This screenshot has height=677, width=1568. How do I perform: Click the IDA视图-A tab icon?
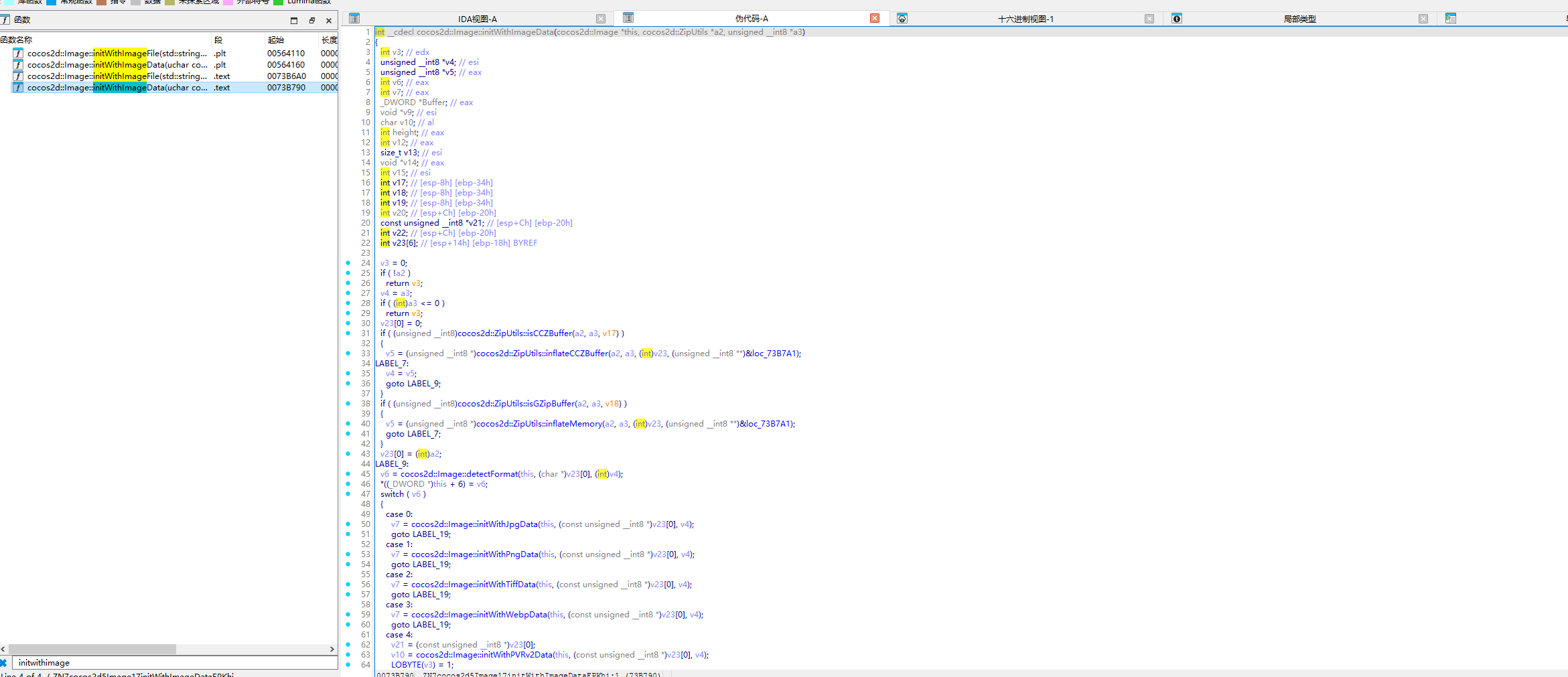tap(354, 19)
